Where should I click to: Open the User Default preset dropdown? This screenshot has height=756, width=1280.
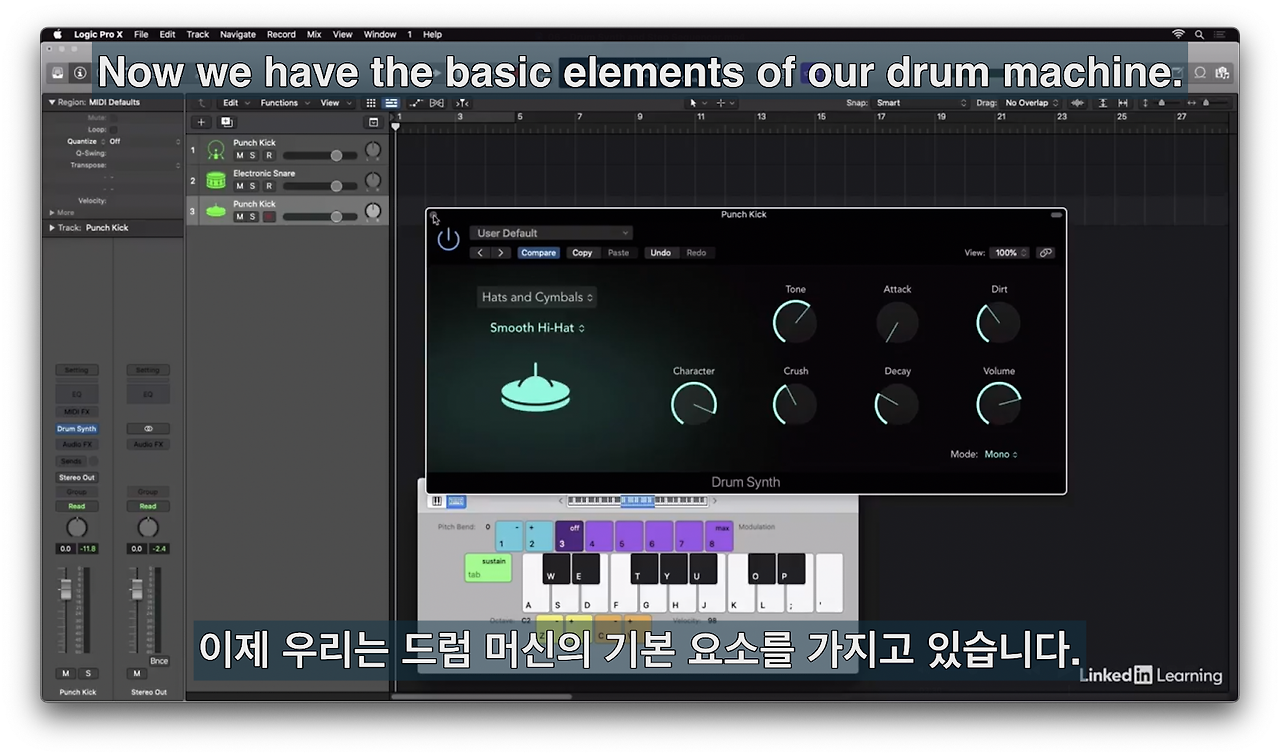551,233
